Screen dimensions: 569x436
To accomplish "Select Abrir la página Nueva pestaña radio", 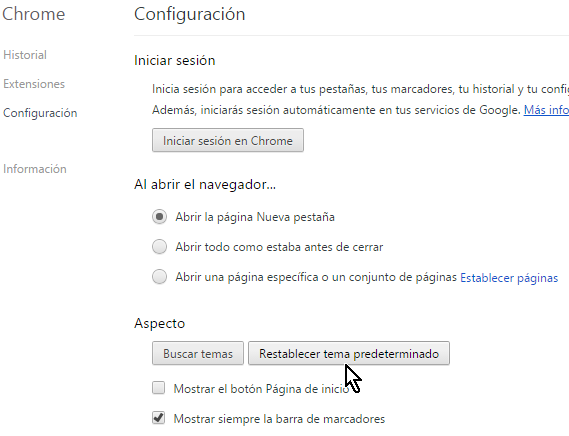I will coord(159,217).
